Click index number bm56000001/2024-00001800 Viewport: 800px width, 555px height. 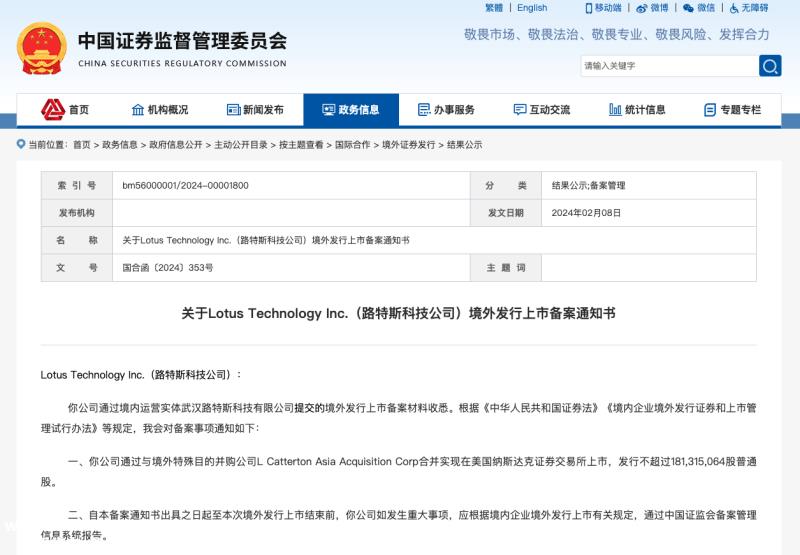tap(185, 186)
